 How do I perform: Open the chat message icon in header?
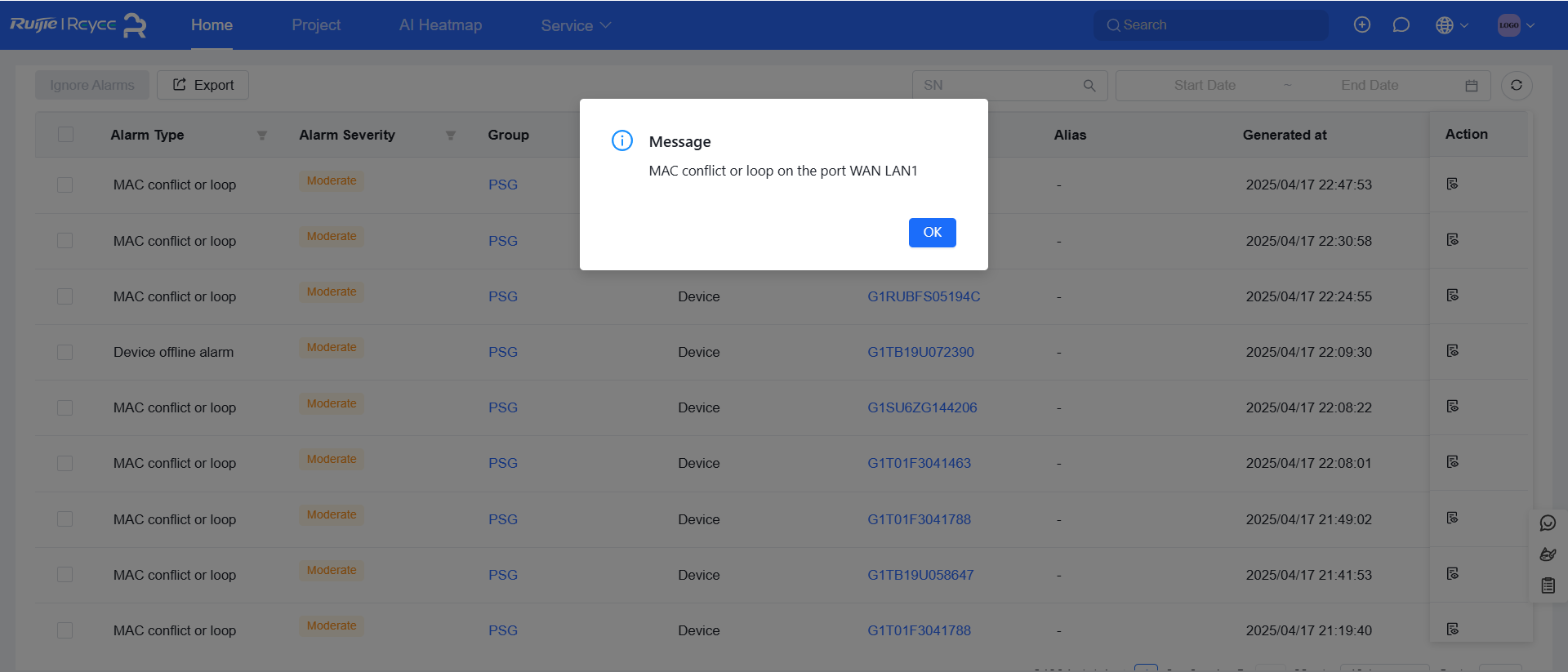click(x=1401, y=25)
